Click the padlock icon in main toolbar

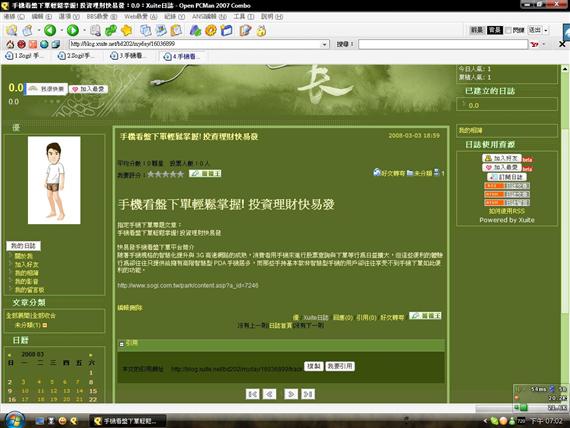pos(261,31)
